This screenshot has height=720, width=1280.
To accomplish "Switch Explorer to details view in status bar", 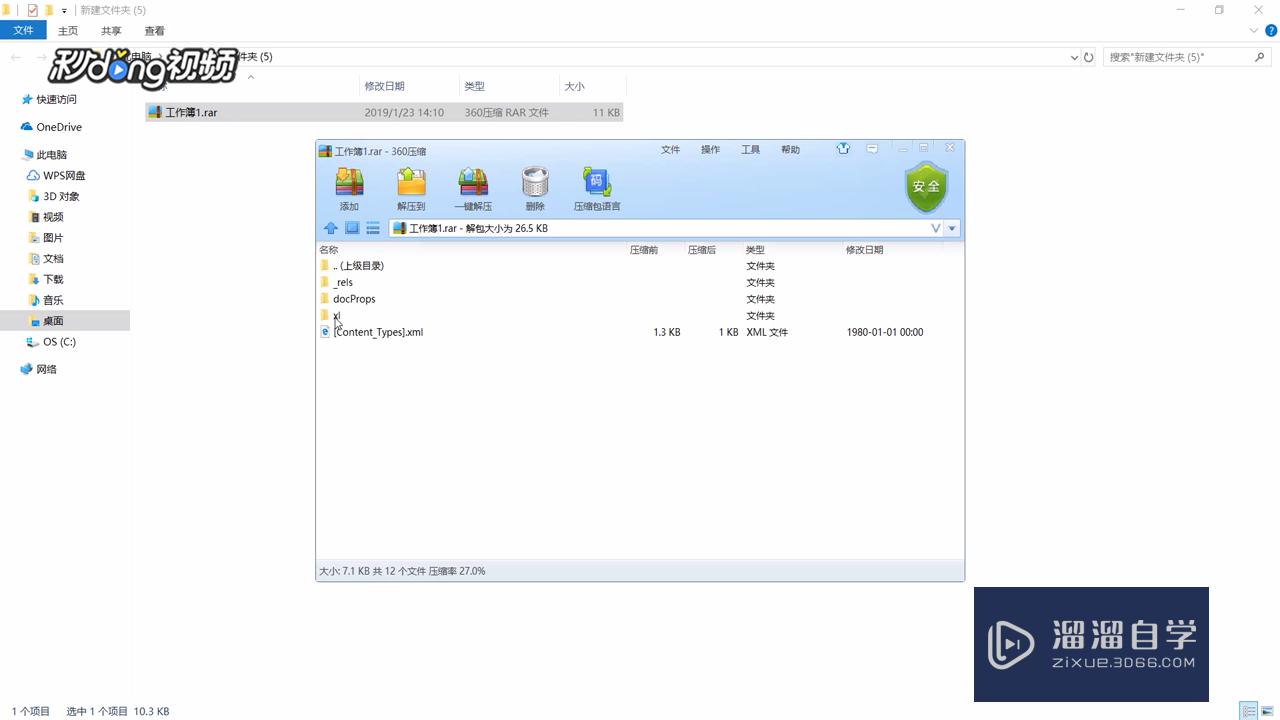I will [x=1250, y=711].
